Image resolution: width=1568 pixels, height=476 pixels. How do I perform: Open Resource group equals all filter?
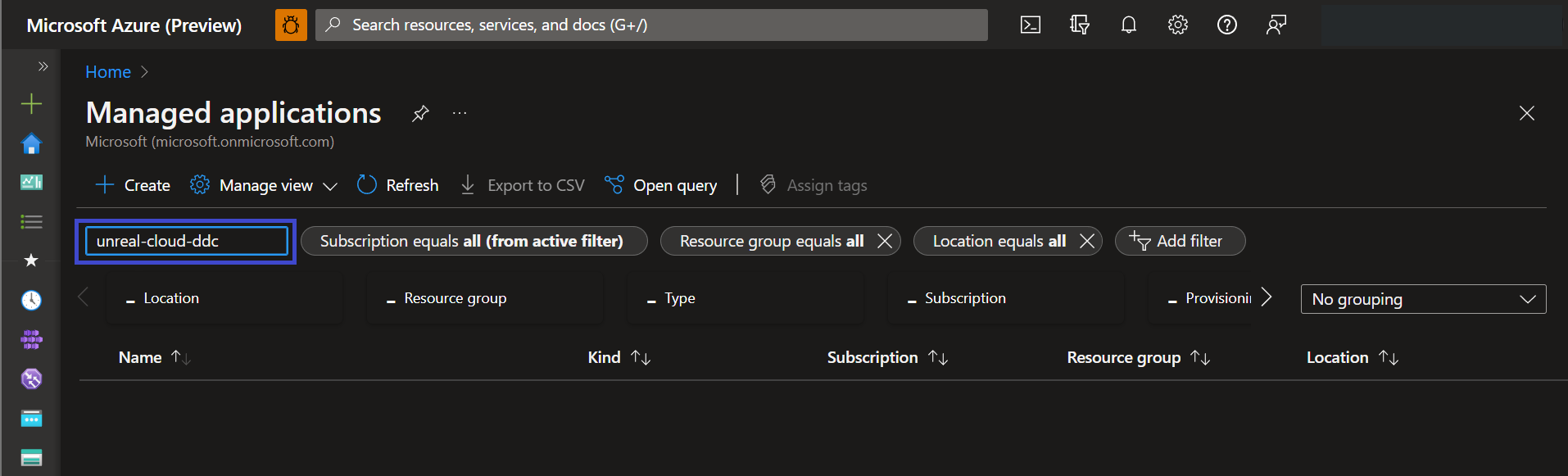pos(771,241)
